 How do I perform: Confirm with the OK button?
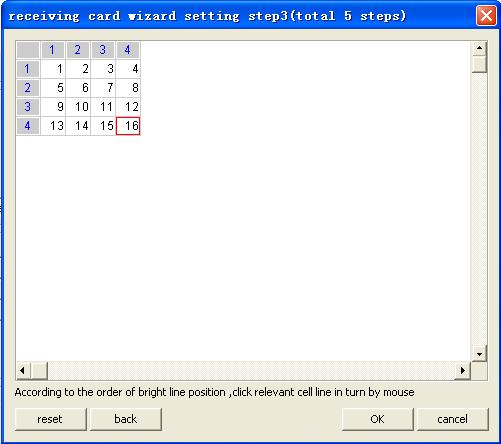click(377, 419)
